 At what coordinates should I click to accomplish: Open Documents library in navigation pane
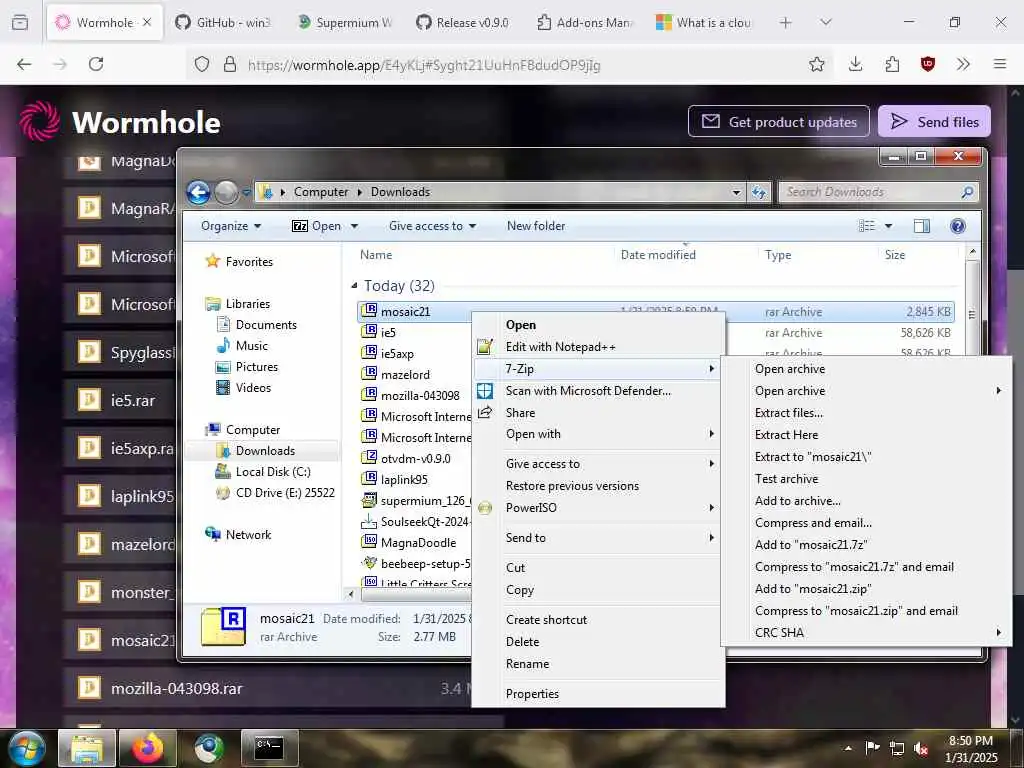[x=266, y=325]
